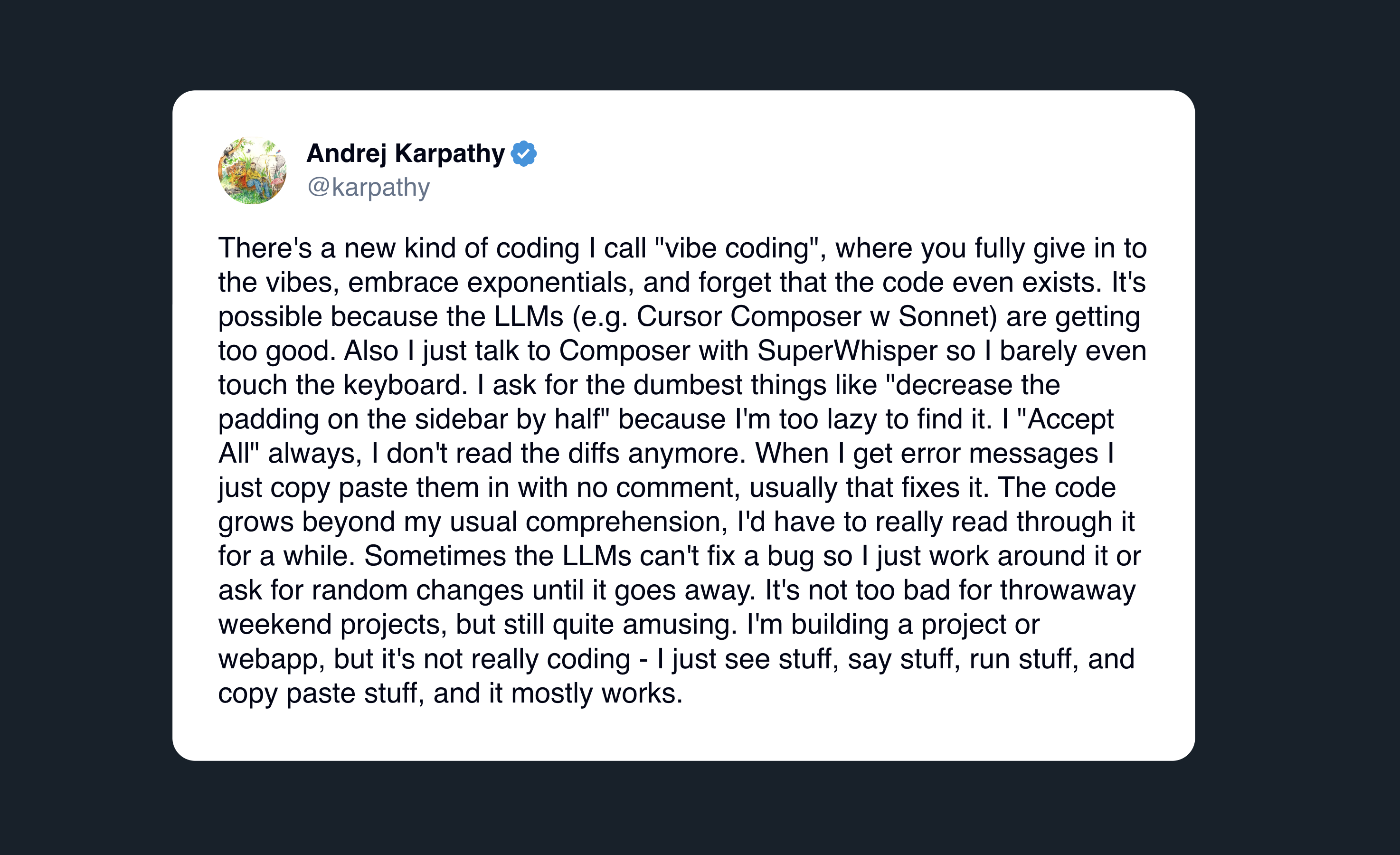
Task: Click the first word "There's" of the tweet
Action: (265, 248)
